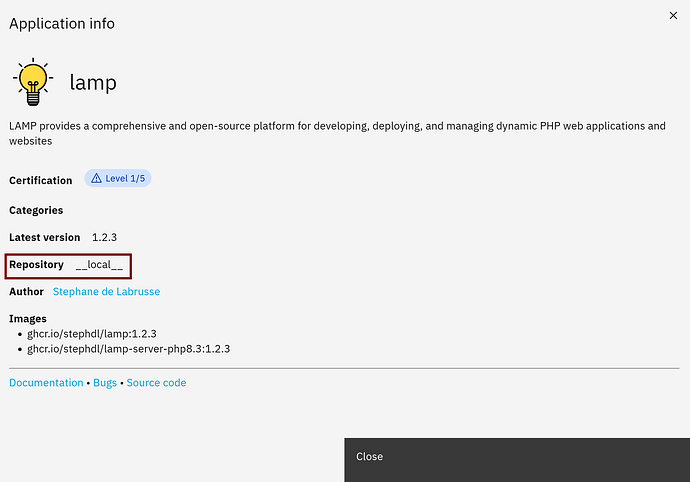Click the 1.2.3 latest version number
This screenshot has height=482, width=690.
105,238
